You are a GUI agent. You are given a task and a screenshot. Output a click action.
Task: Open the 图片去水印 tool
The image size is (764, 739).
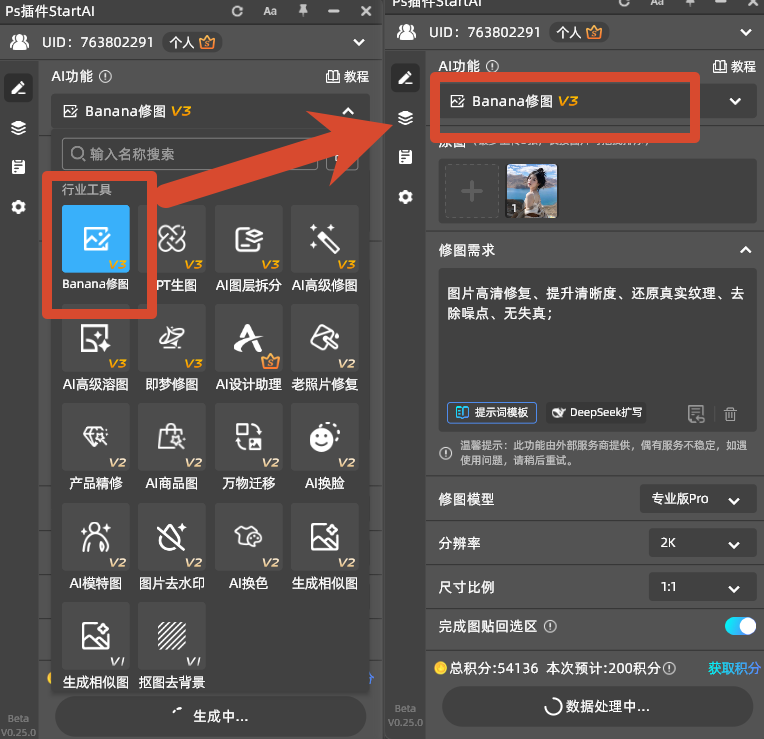pos(172,537)
